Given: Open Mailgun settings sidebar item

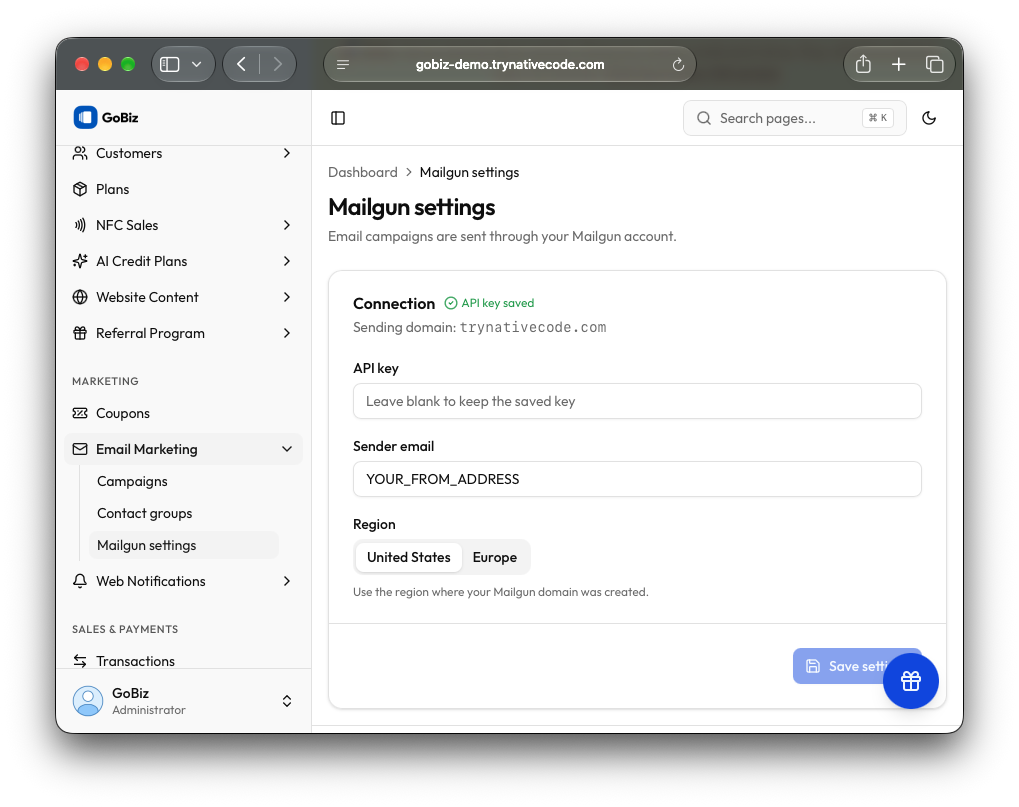Looking at the screenshot, I should point(184,545).
